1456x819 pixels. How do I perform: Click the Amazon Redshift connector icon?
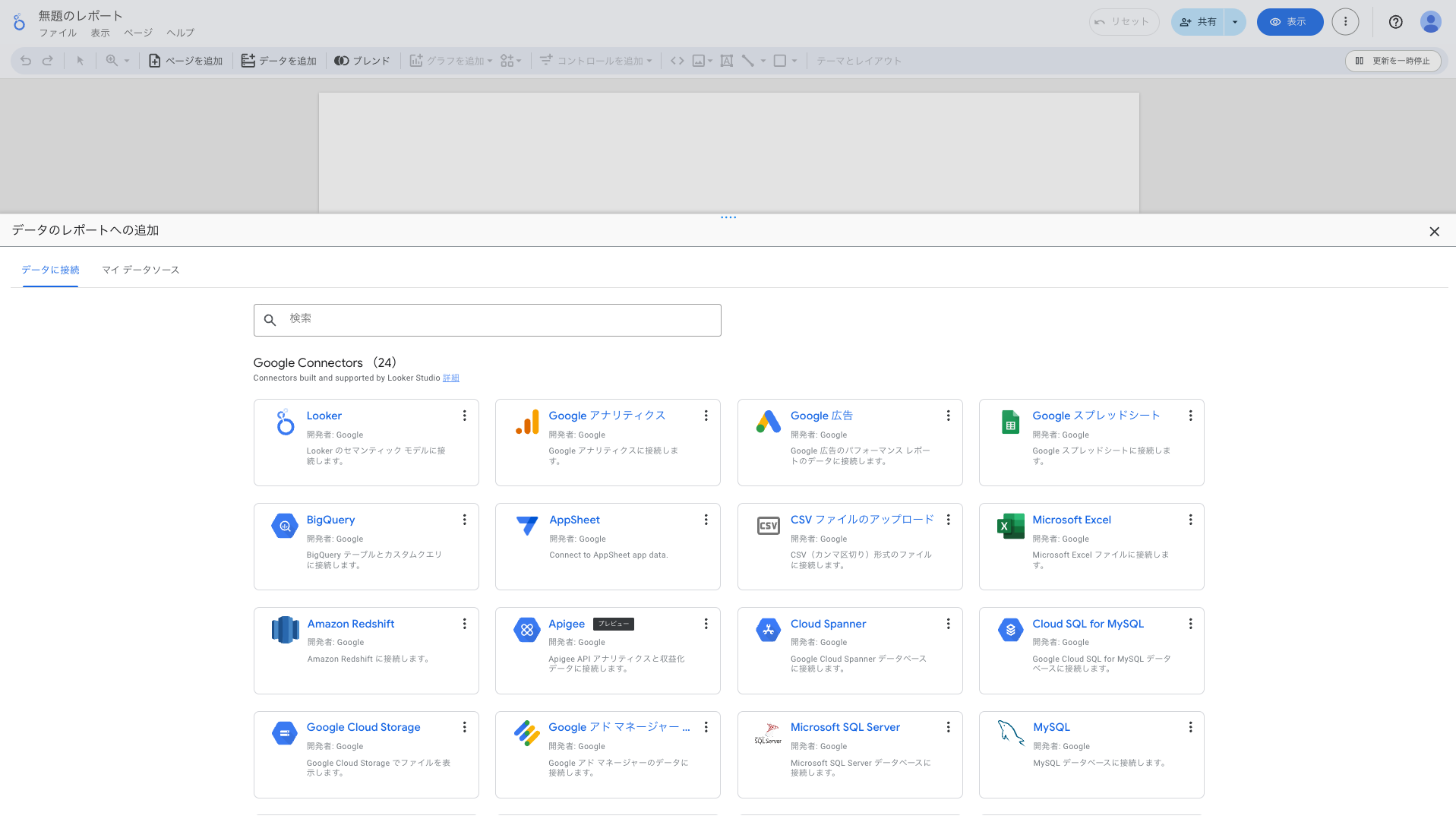coord(285,630)
